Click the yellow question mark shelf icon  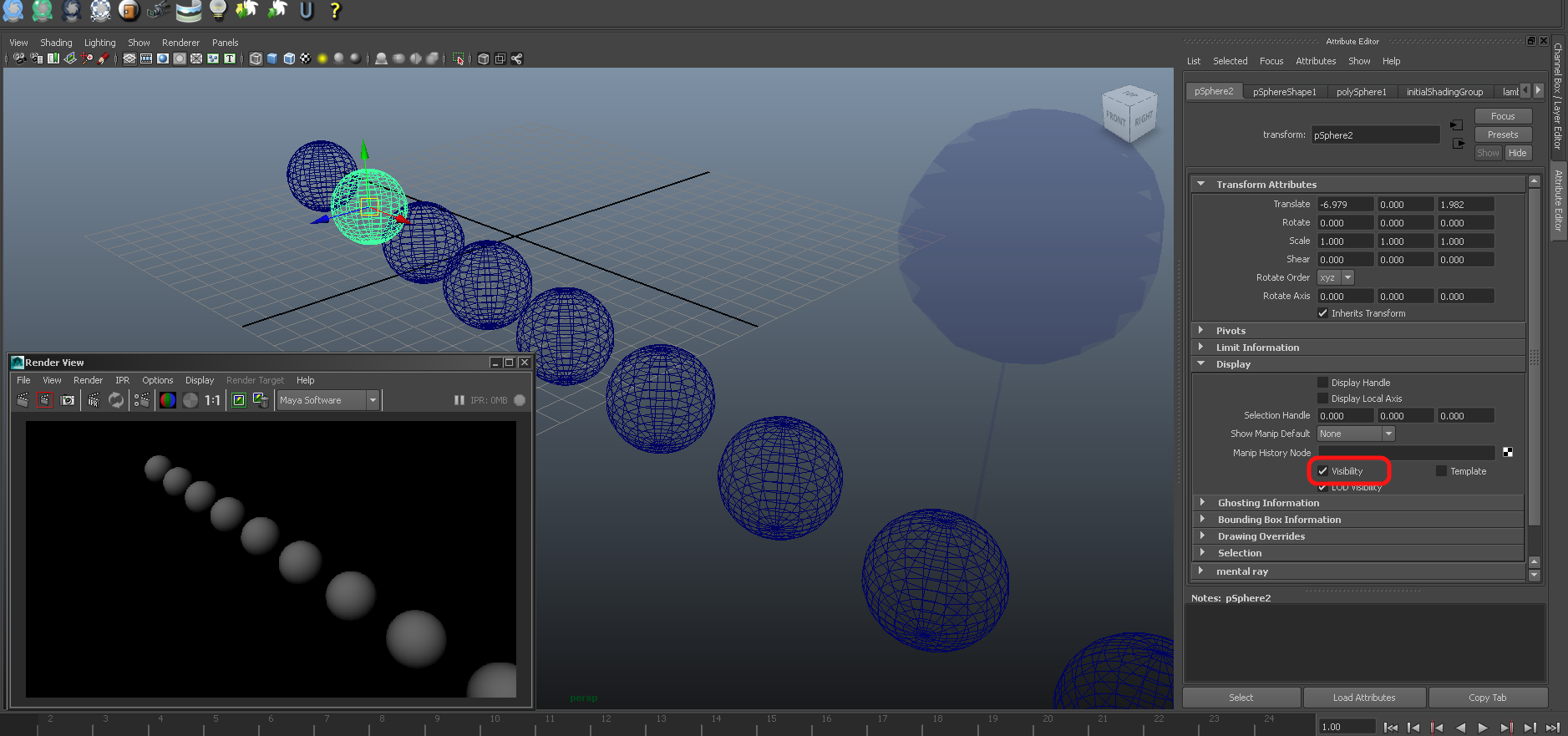(x=335, y=10)
